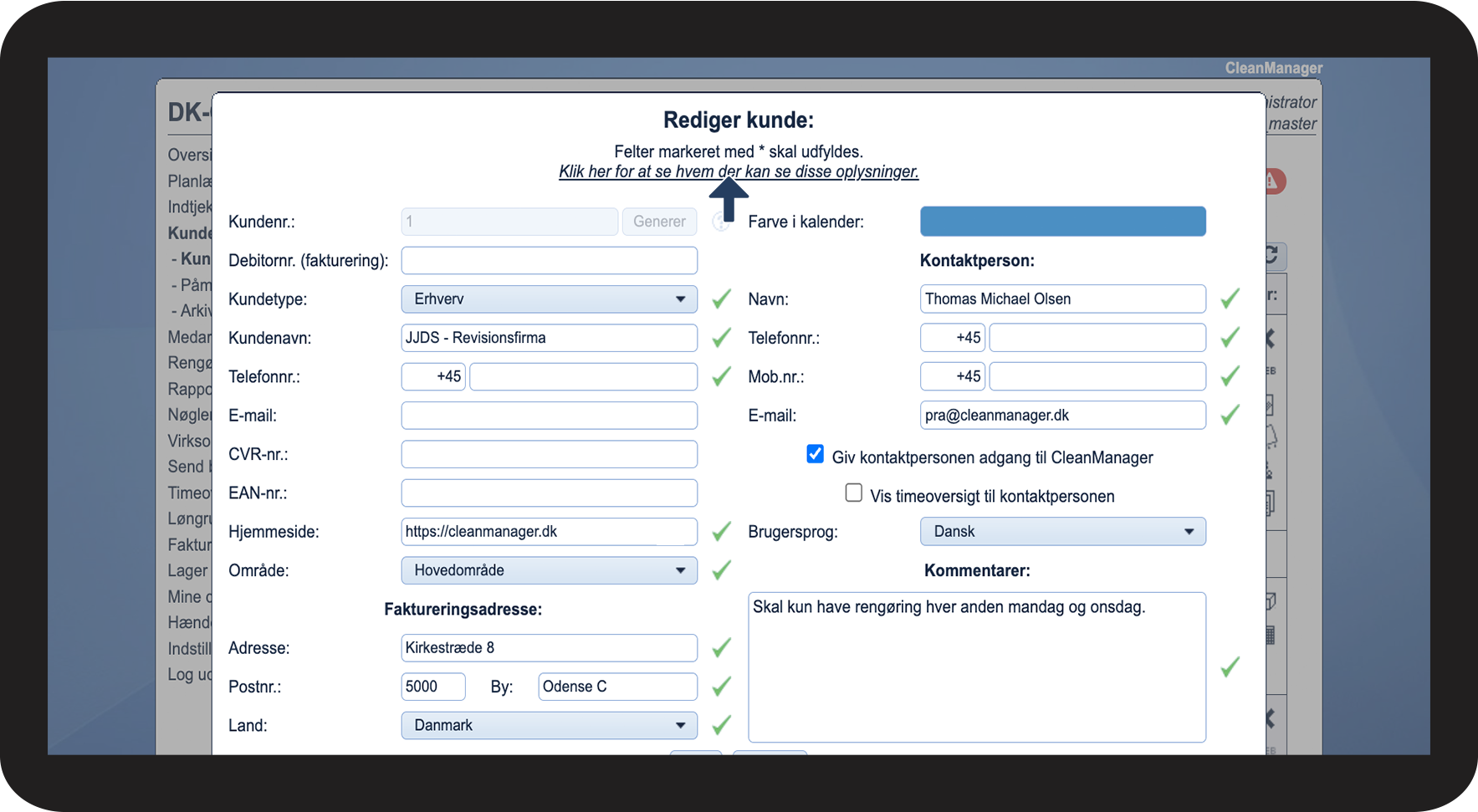Open the 'Klik her for at se hvem' link

(x=739, y=171)
